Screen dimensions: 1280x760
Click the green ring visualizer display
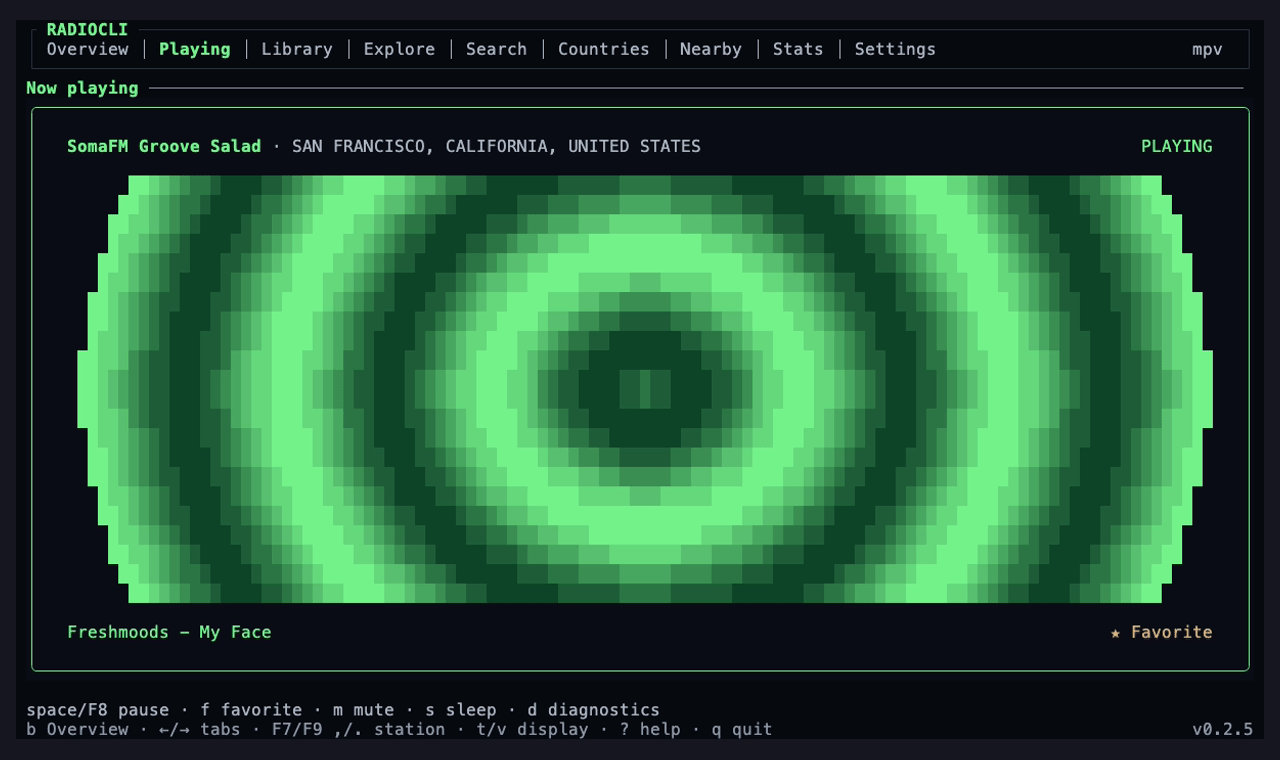pos(644,389)
